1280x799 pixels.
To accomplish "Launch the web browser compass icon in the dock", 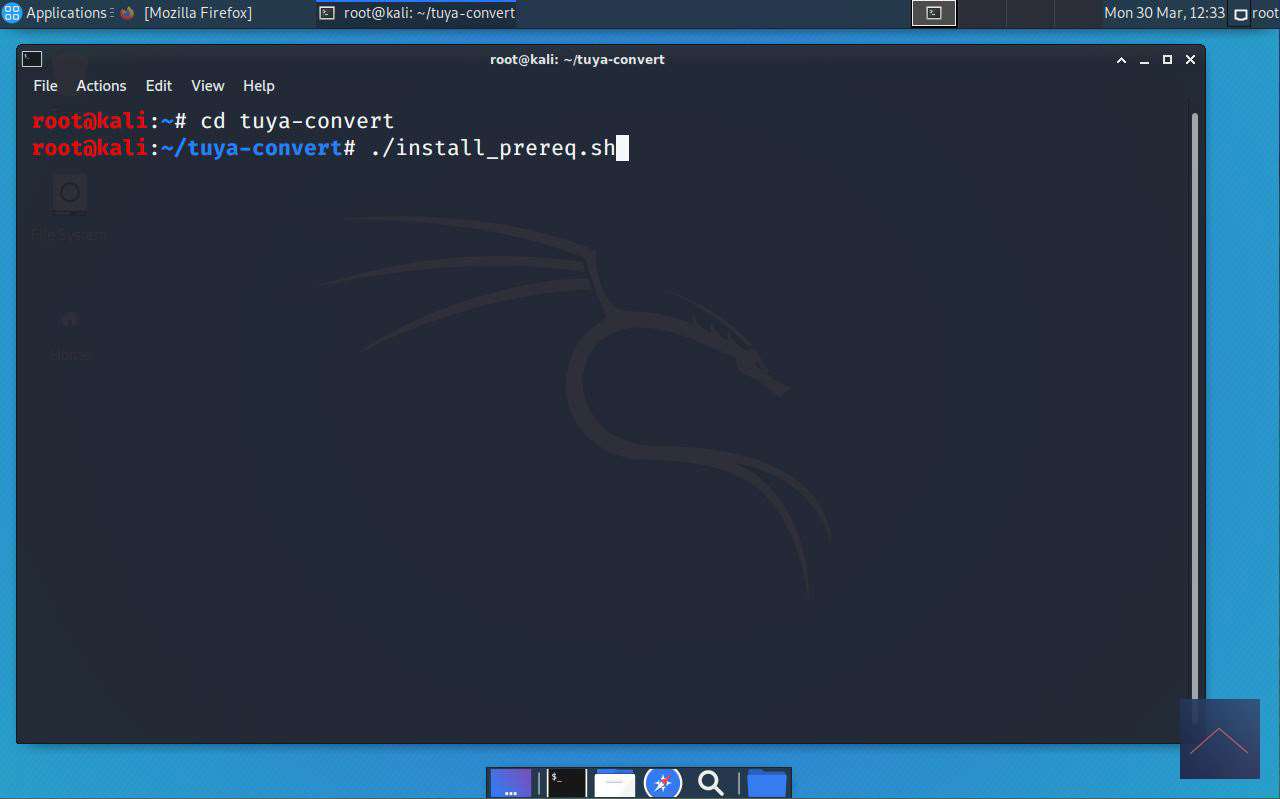I will coord(663,782).
